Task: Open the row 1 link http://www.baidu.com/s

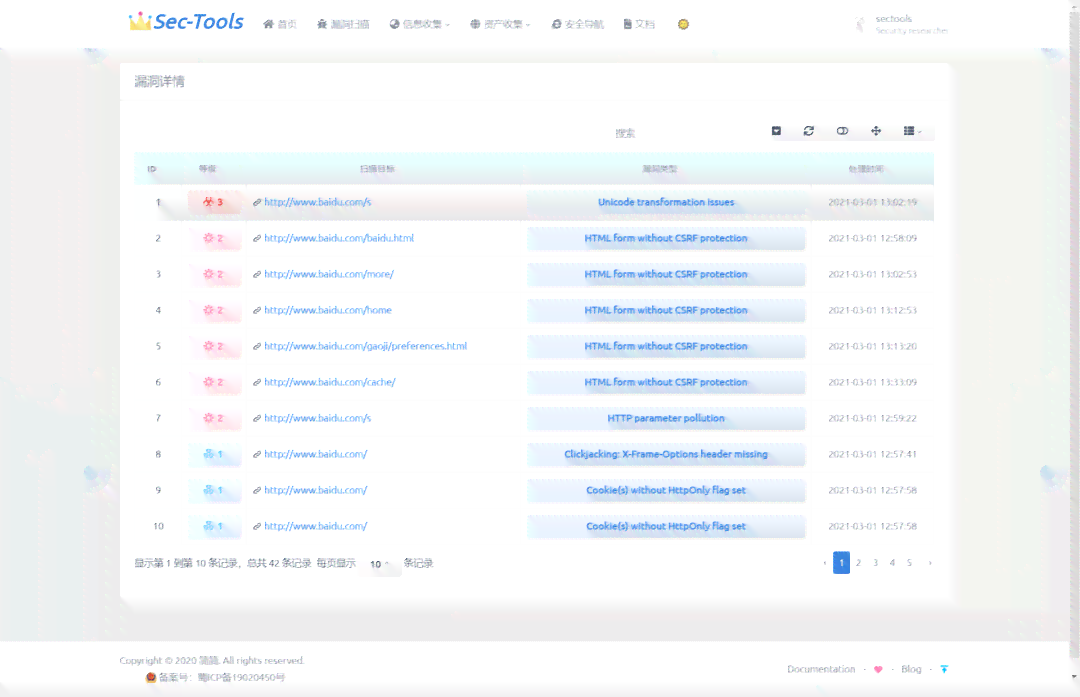Action: point(318,202)
